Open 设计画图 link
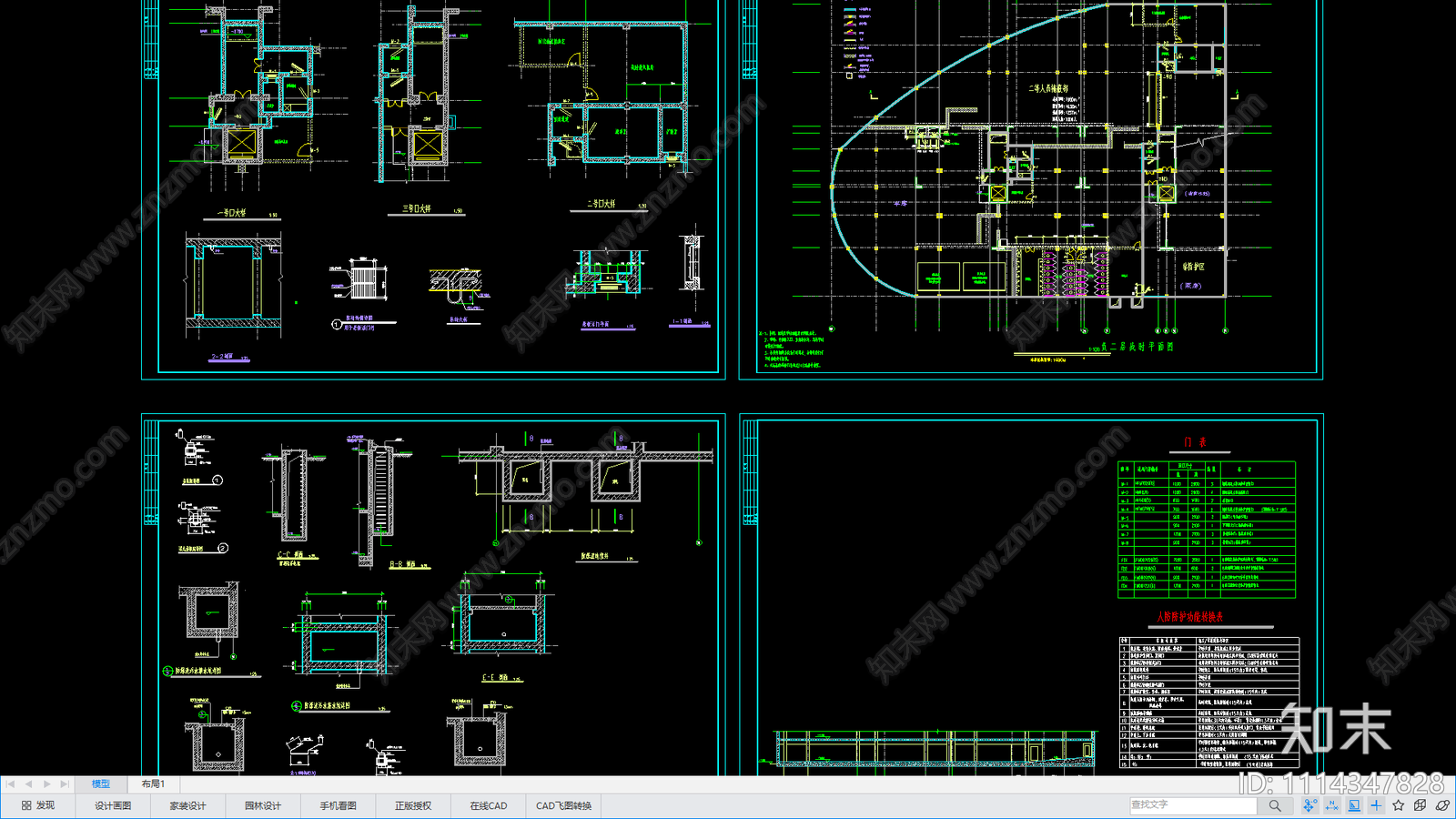The height and width of the screenshot is (819, 1456). click(x=113, y=805)
